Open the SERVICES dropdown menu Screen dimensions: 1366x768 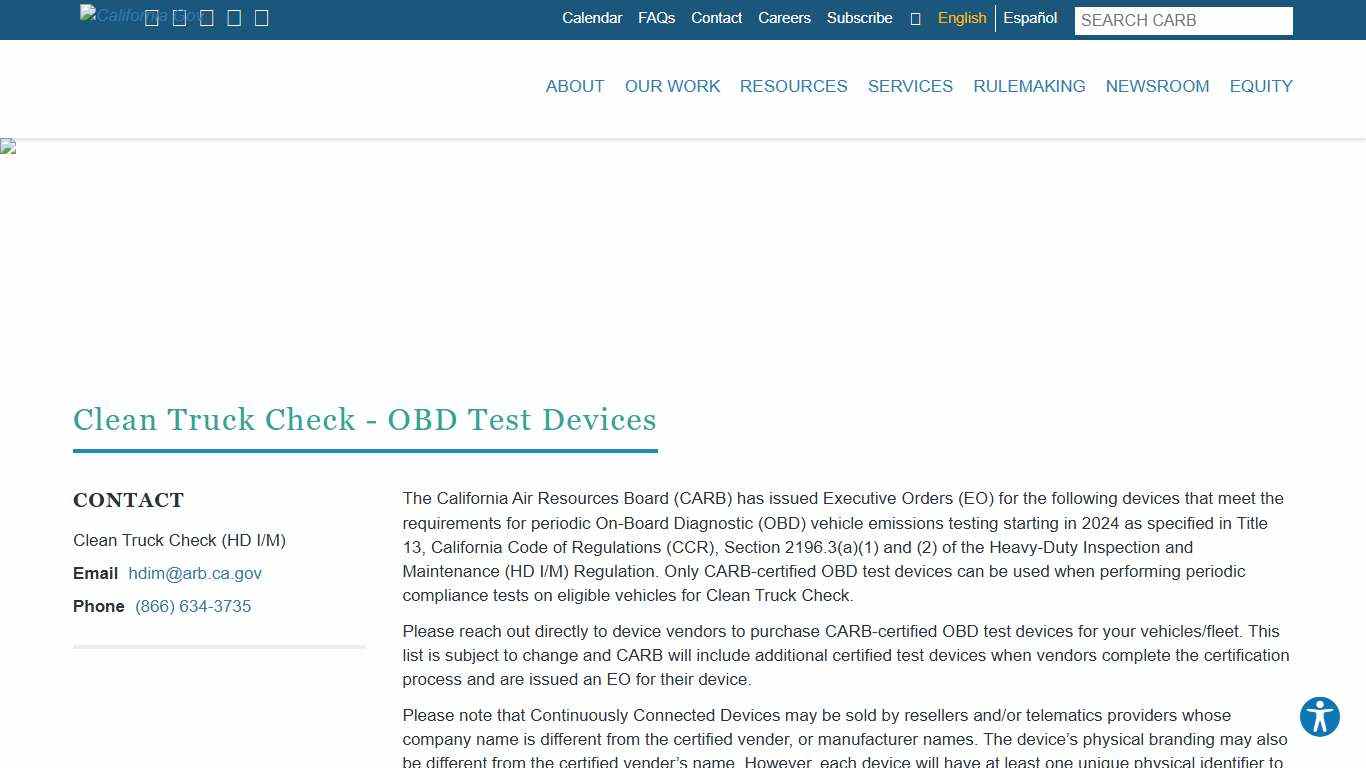[910, 86]
